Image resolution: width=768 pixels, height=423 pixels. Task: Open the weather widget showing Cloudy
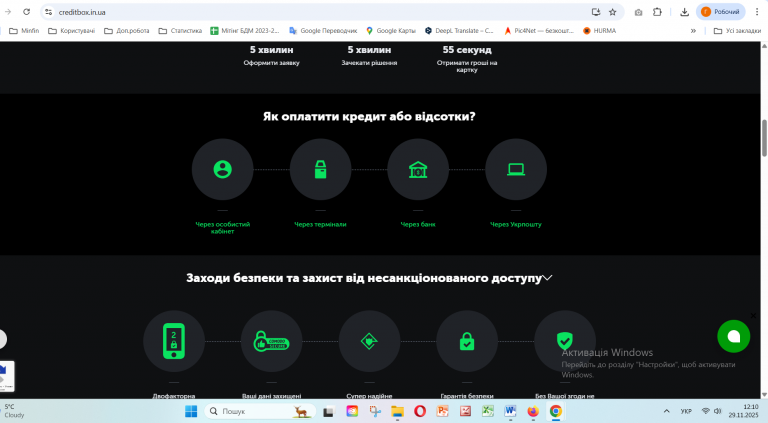pyautogui.click(x=15, y=411)
